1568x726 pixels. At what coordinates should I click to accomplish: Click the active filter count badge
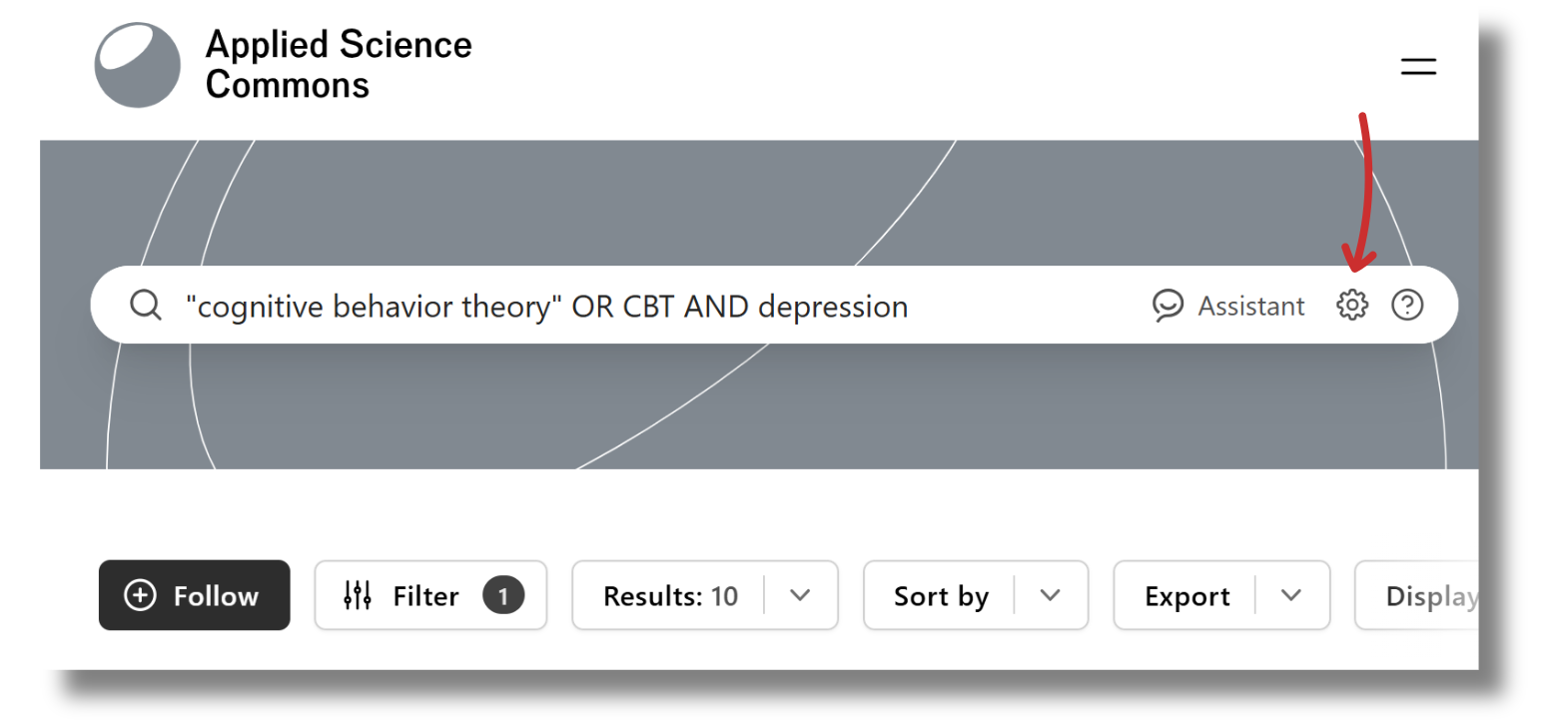[x=503, y=596]
